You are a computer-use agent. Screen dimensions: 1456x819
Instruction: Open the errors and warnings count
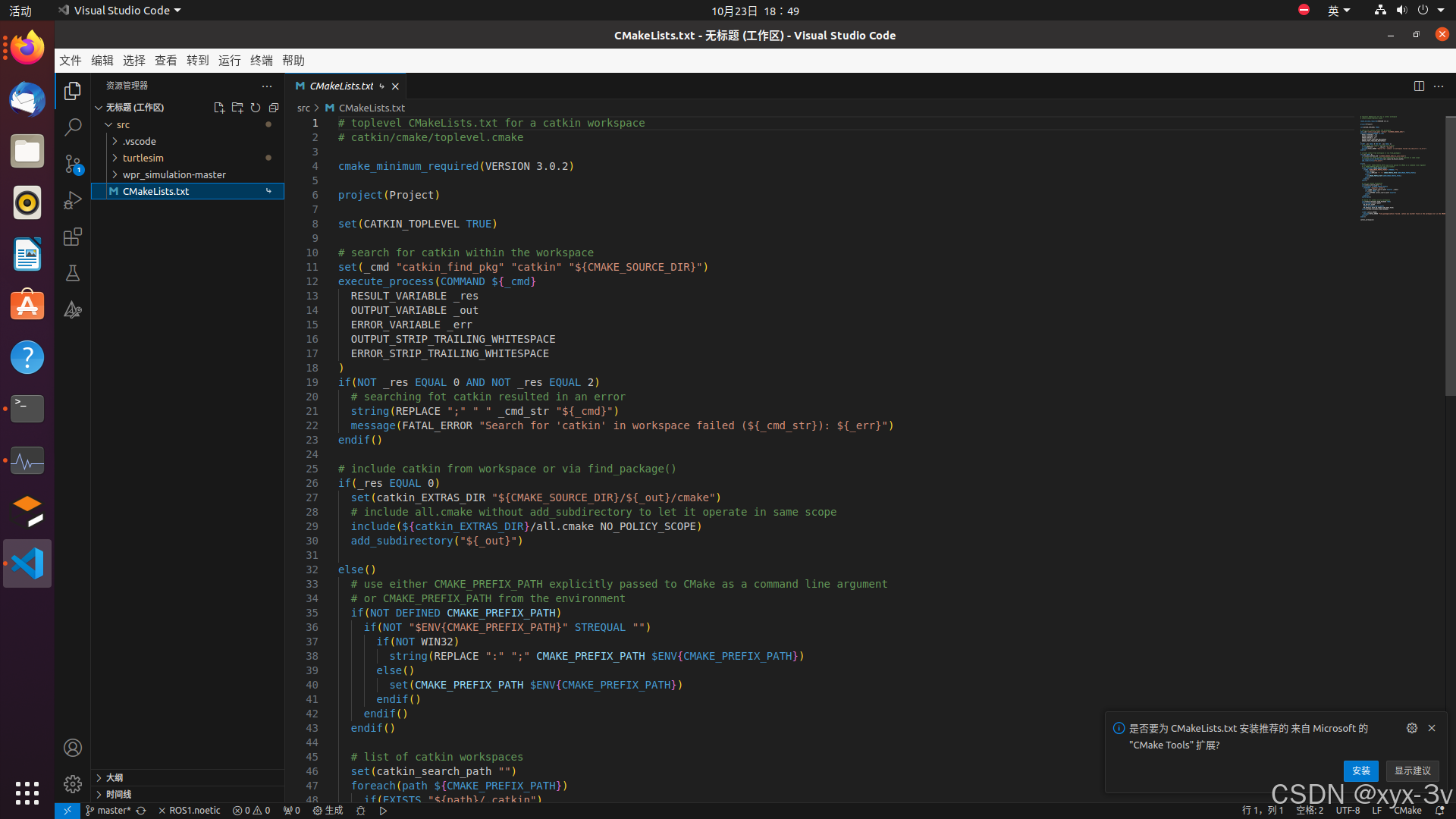(252, 811)
